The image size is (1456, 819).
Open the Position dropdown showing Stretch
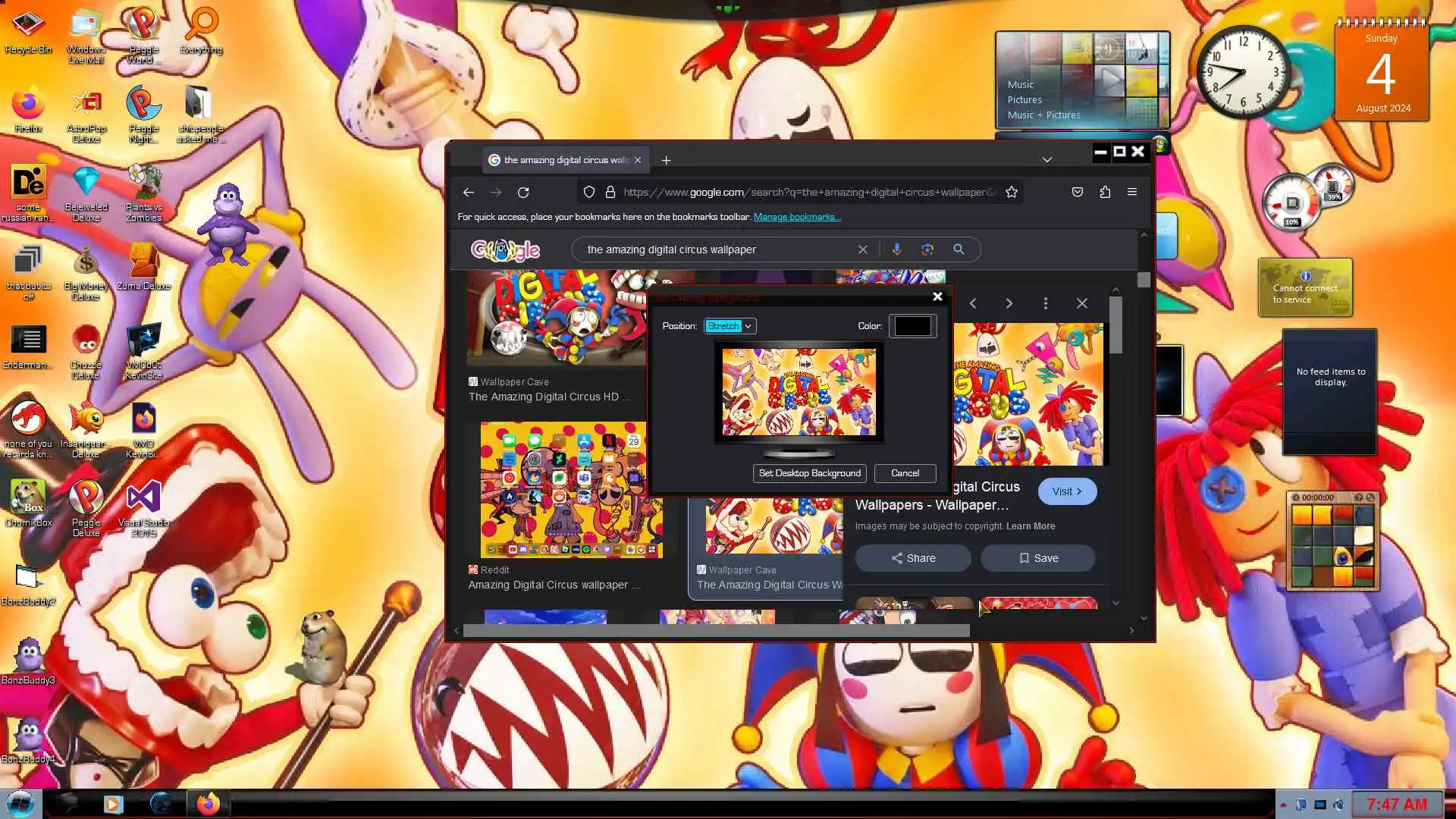[730, 326]
